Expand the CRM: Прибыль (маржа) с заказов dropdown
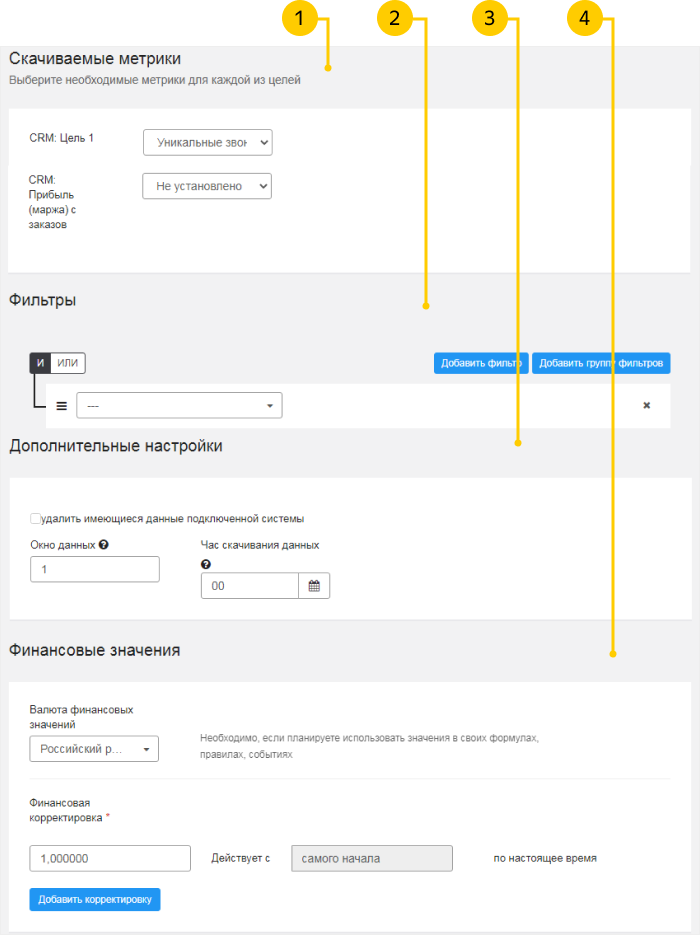Screen dimensions: 700x935 (x=207, y=186)
